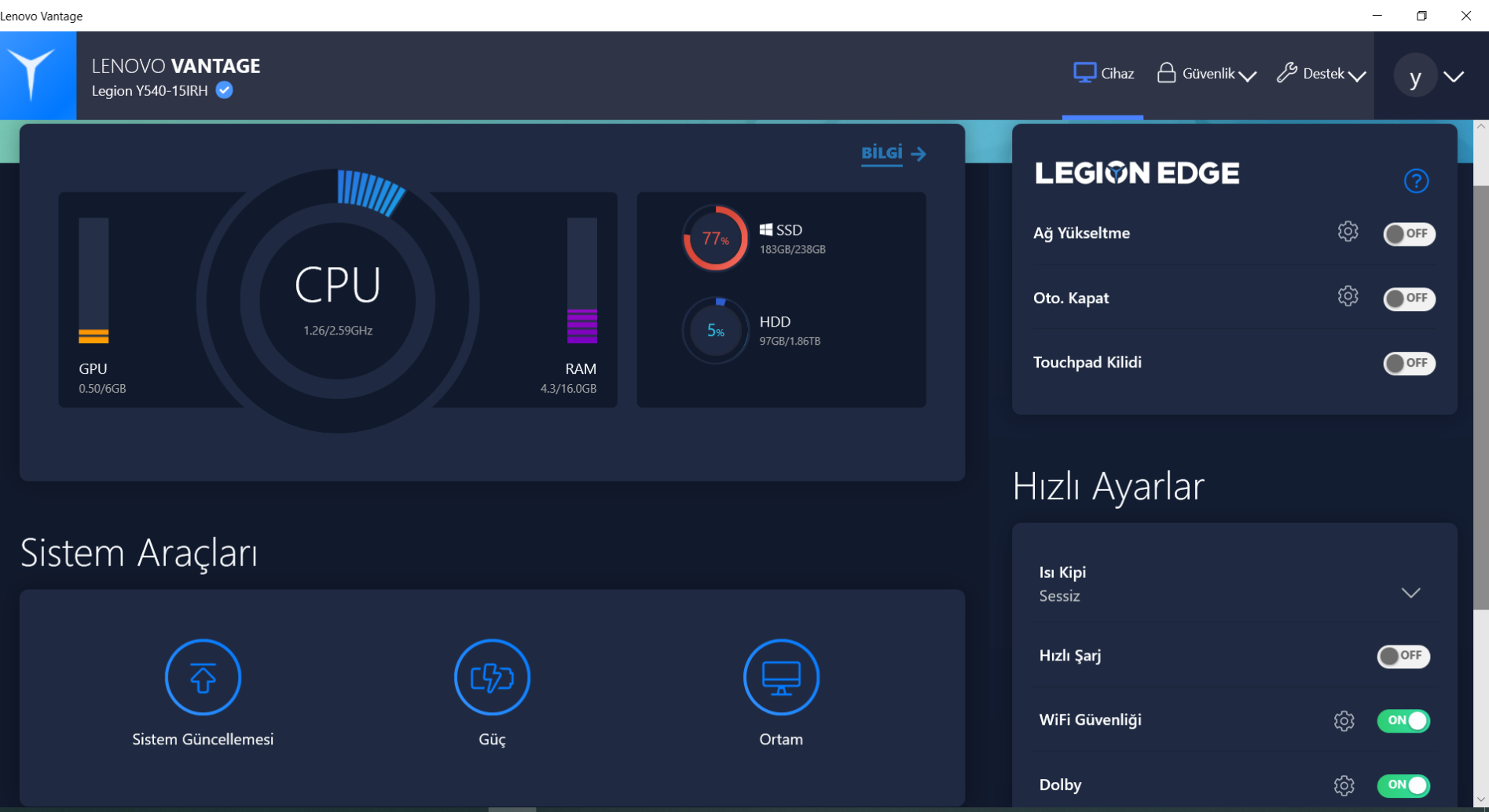1489x812 pixels.
Task: Click the LENOVO VANTAGE title text
Action: pyautogui.click(x=176, y=66)
